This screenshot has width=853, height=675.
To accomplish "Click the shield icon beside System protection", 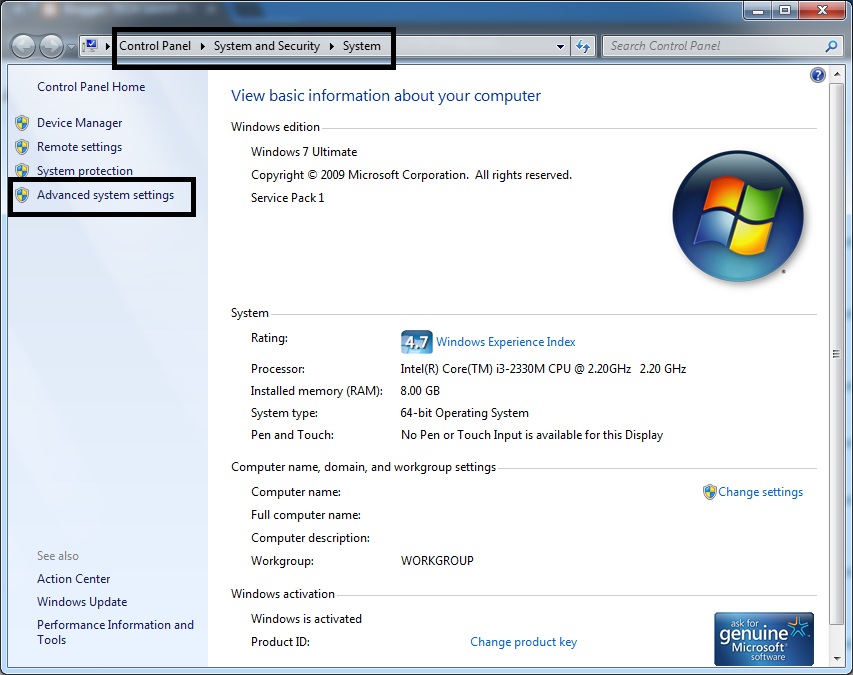I will (x=22, y=171).
